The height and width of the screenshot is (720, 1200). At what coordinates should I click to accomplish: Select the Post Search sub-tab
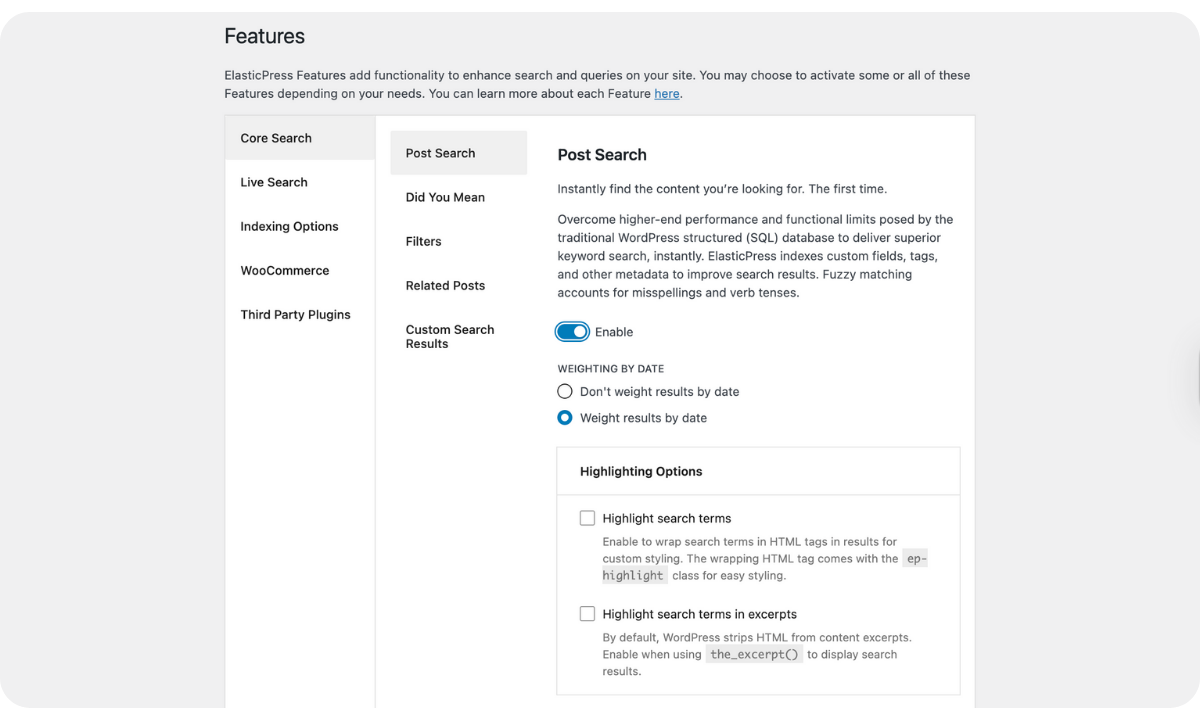coord(440,153)
